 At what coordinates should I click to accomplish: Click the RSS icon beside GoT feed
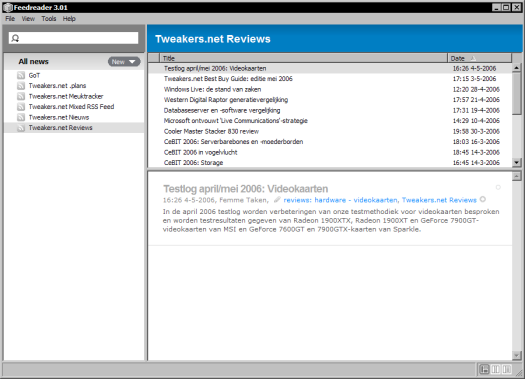point(21,75)
